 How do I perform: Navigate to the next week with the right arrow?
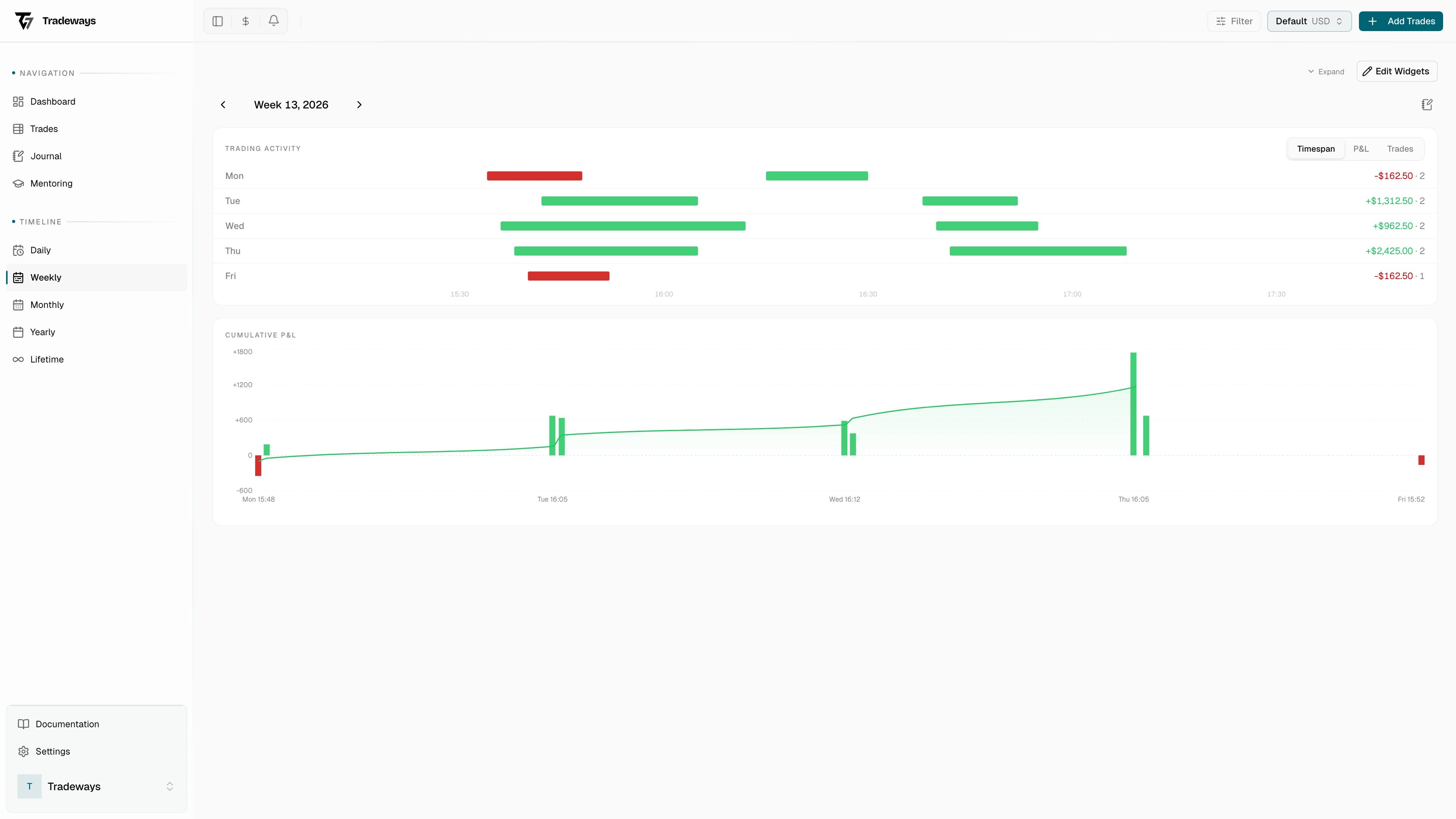point(359,105)
